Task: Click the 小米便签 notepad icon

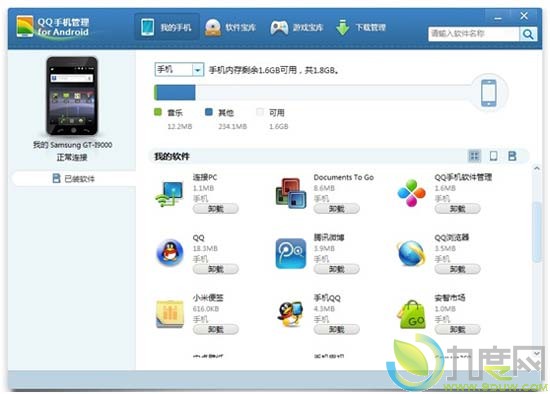Action: [x=170, y=314]
